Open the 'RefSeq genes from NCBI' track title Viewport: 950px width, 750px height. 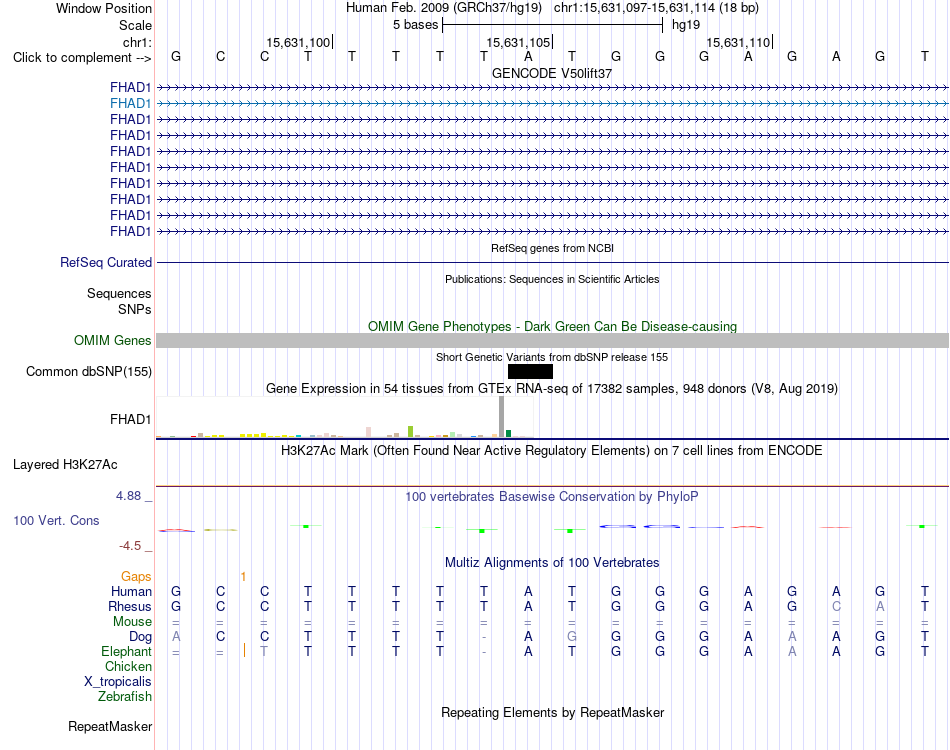[552, 248]
